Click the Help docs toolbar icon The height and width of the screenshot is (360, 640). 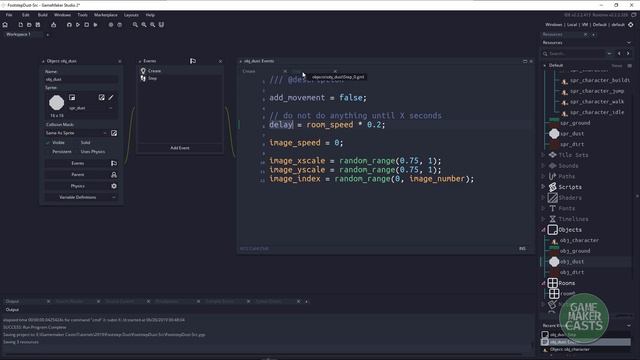[120, 25]
